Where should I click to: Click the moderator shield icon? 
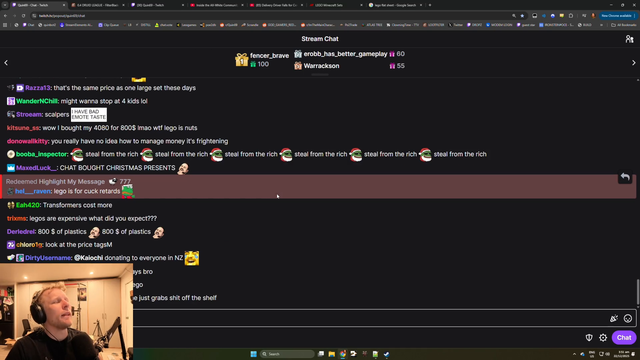[x=589, y=338]
